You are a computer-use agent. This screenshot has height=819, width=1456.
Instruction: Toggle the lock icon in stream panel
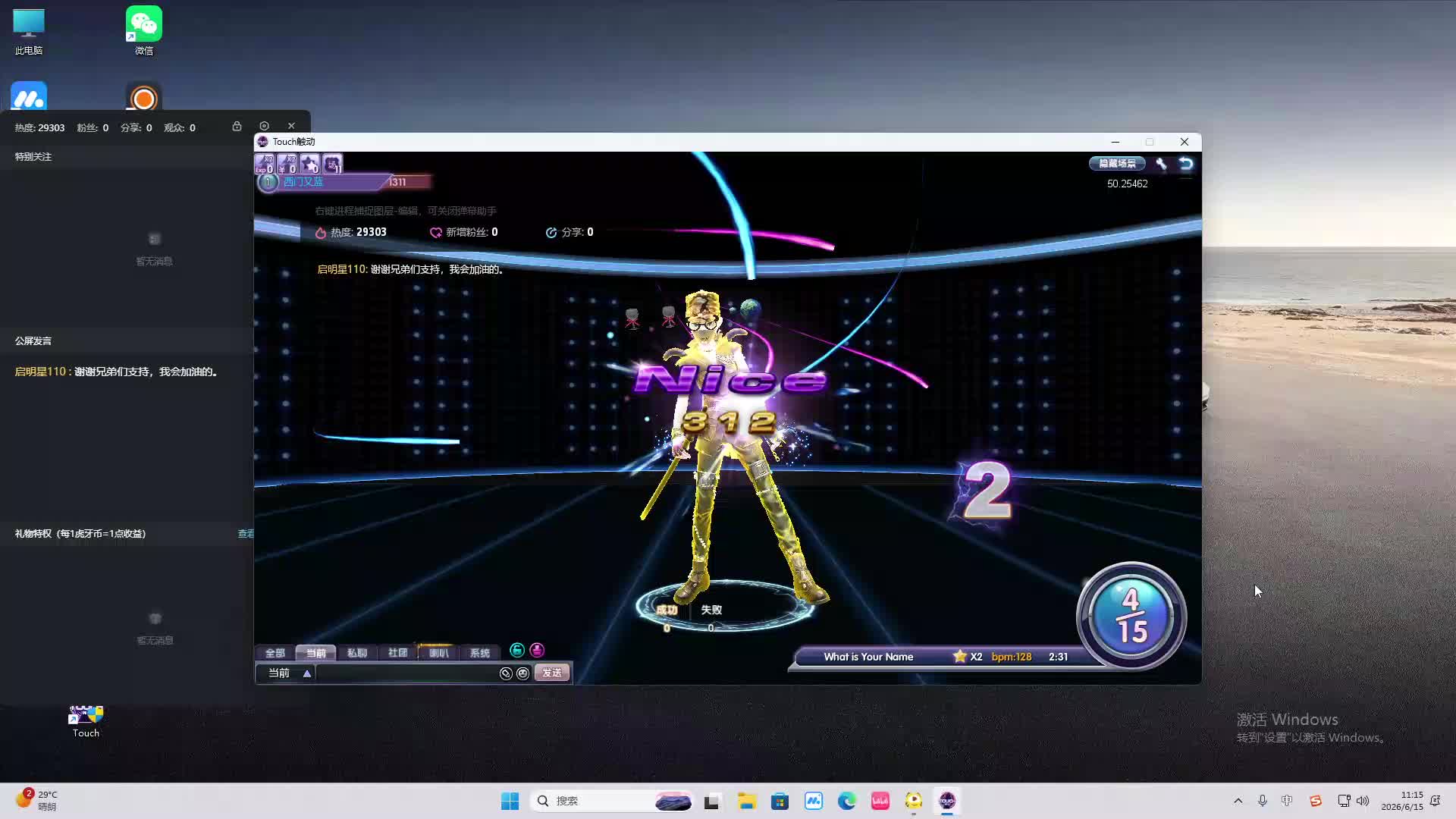pos(237,126)
